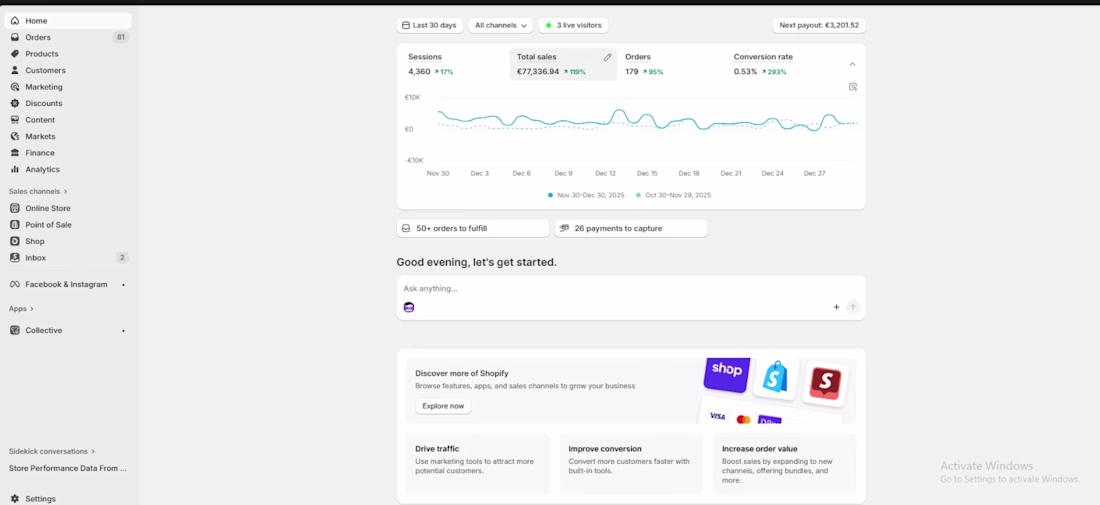Image resolution: width=1100 pixels, height=505 pixels.
Task: Click the report view icon above chart
Action: [852, 87]
